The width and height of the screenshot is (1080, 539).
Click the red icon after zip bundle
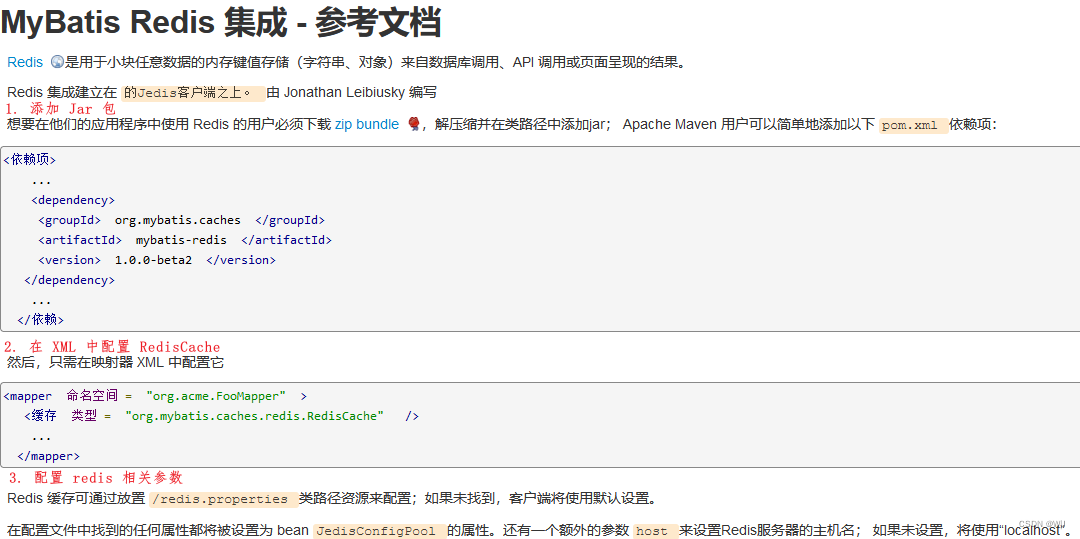coord(414,125)
